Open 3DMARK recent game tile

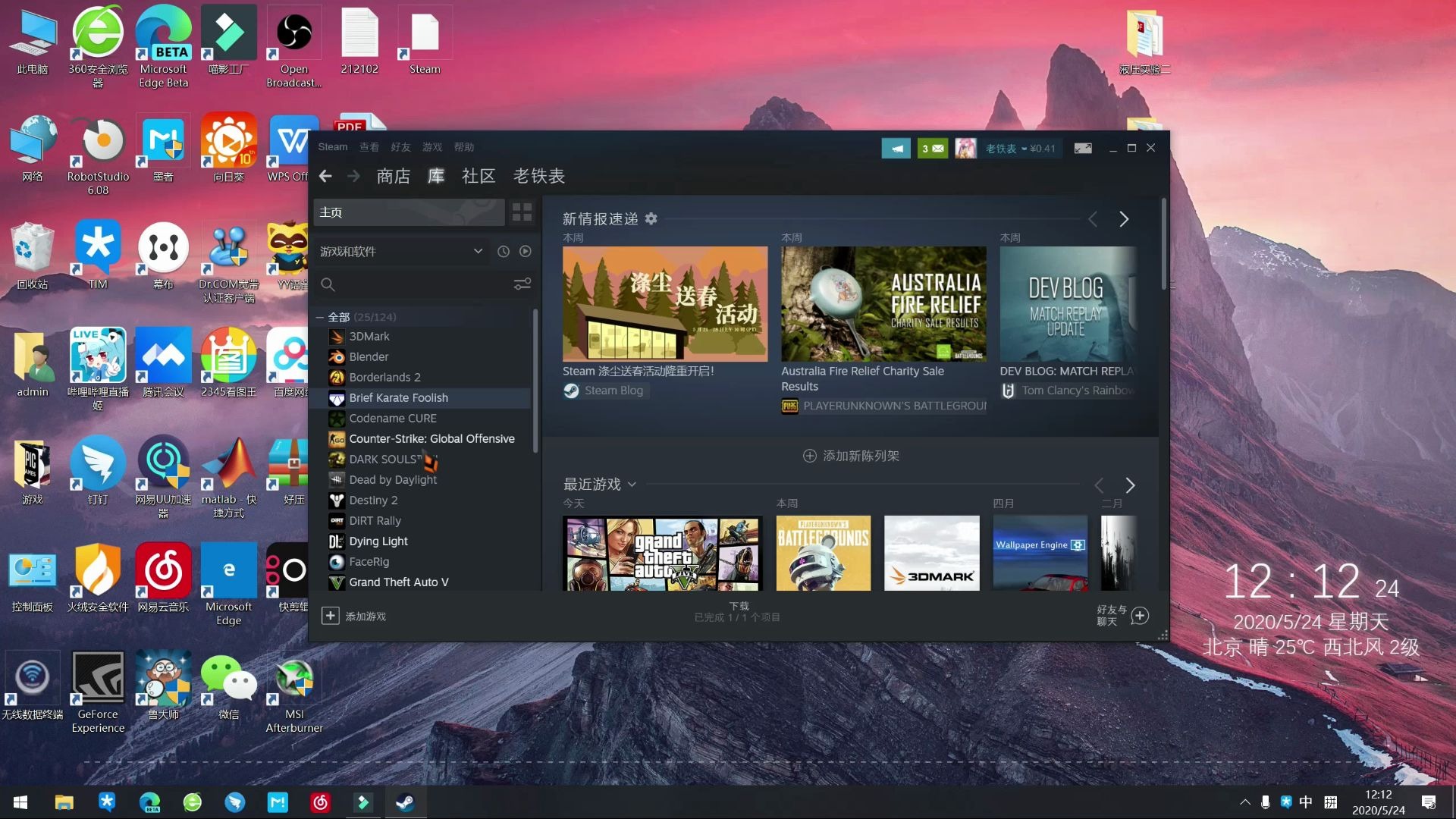[x=931, y=553]
